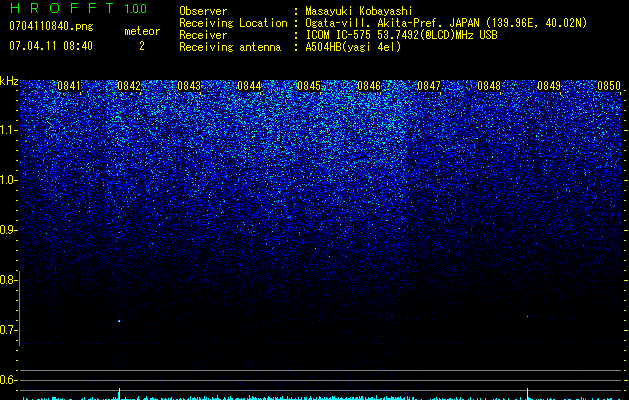Click the yellow detection tick under 0849
Screen dimensions: 629x400
click(x=528, y=393)
